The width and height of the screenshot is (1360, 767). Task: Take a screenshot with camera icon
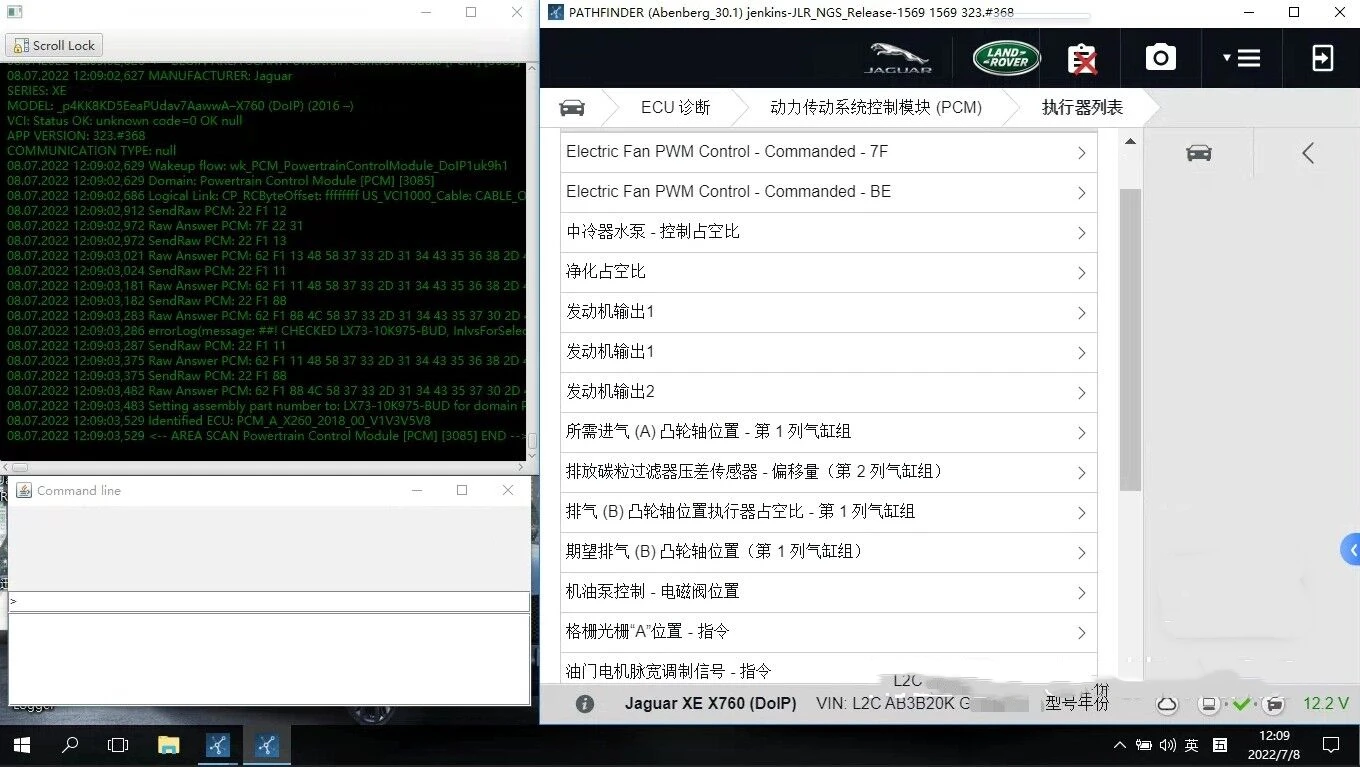[1160, 58]
